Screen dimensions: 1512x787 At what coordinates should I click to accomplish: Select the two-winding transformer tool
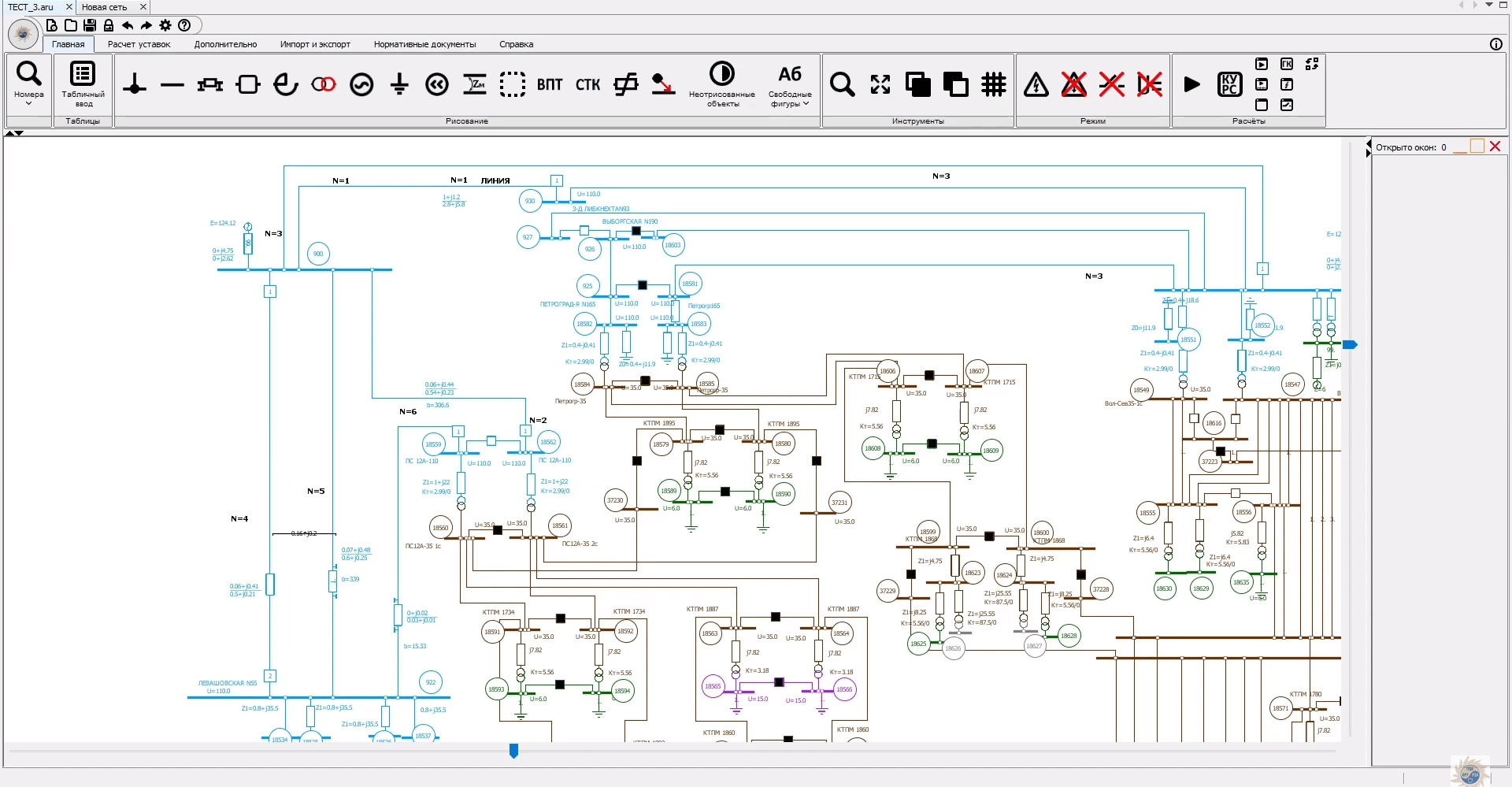click(x=324, y=84)
